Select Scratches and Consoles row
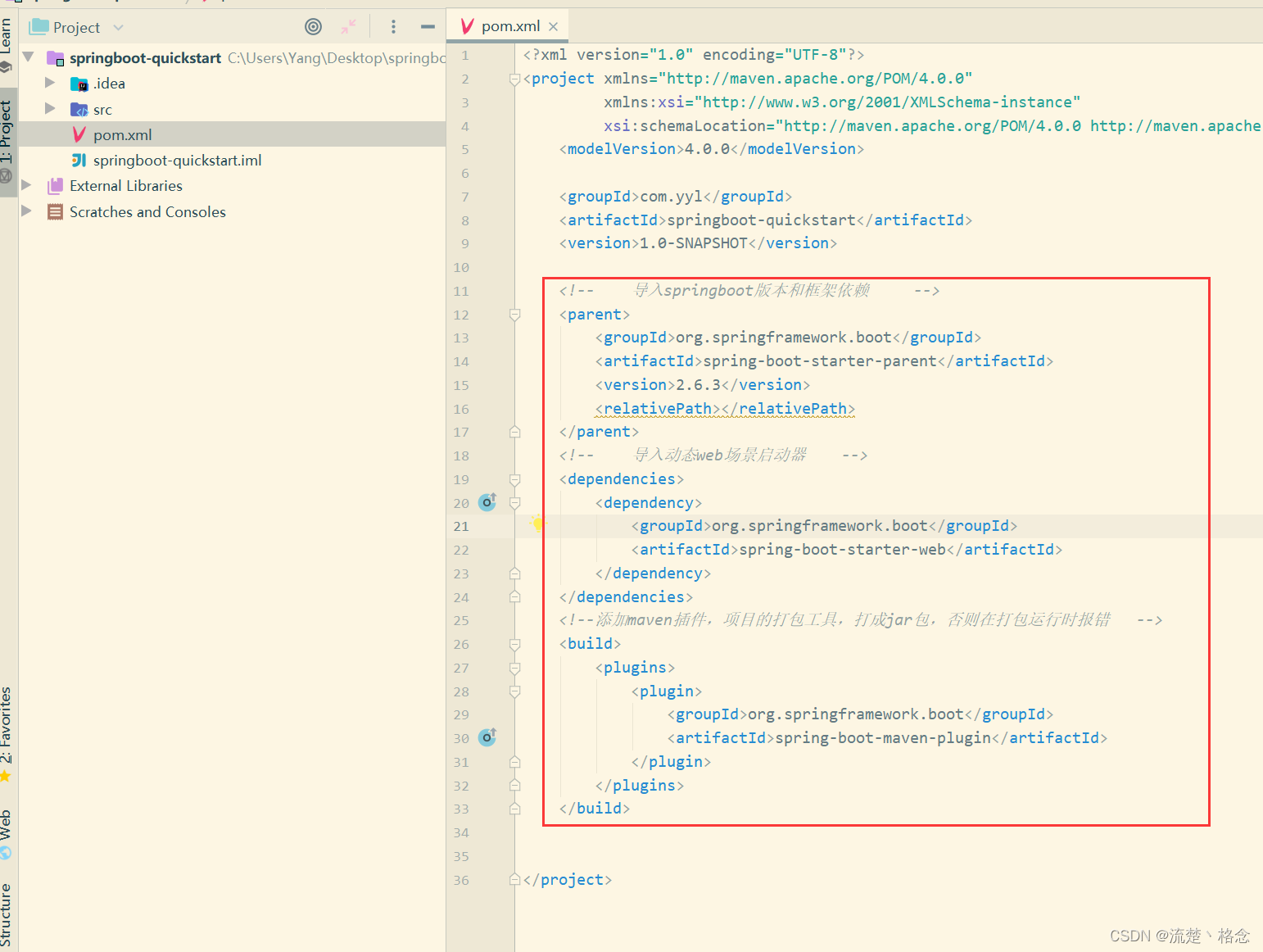The width and height of the screenshot is (1263, 952). pos(232,211)
